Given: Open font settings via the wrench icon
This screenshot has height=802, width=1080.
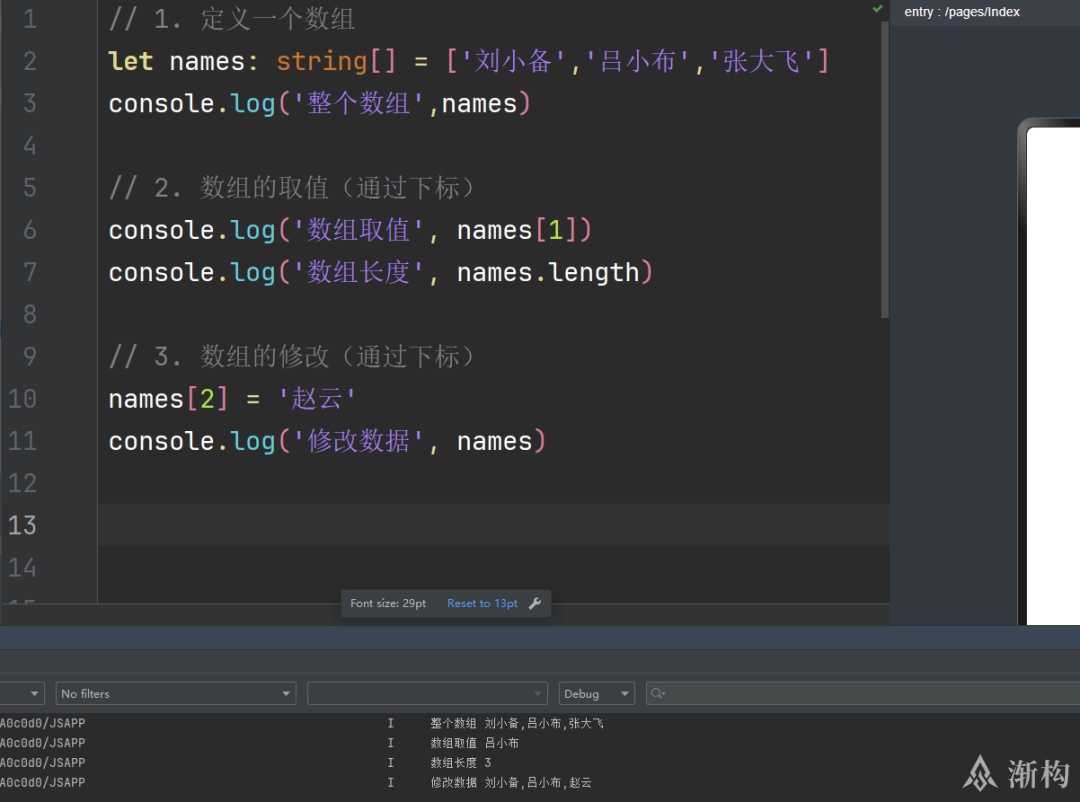Looking at the screenshot, I should coord(534,604).
